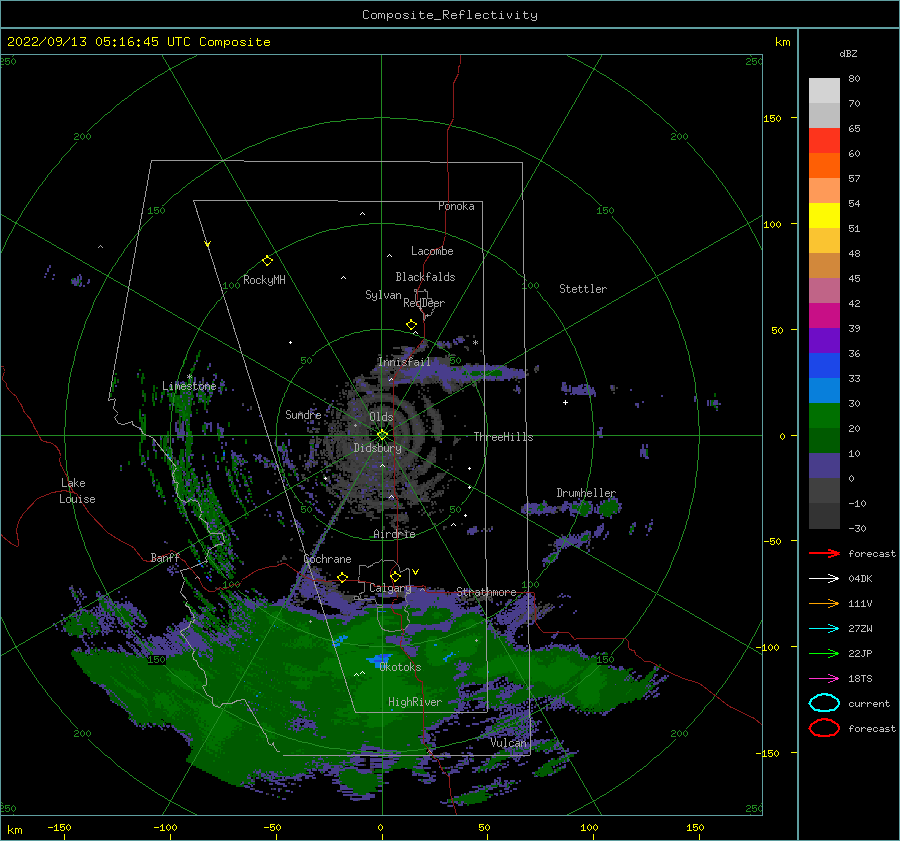
Task: Click the ThreeHills town label
Action: [503, 437]
